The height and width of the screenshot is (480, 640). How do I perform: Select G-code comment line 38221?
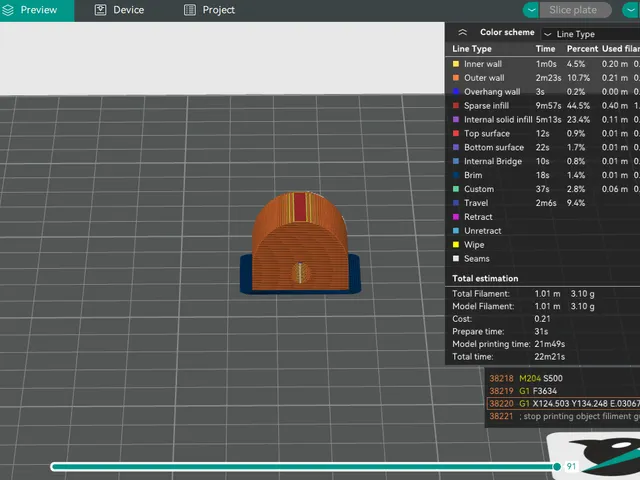pos(564,416)
